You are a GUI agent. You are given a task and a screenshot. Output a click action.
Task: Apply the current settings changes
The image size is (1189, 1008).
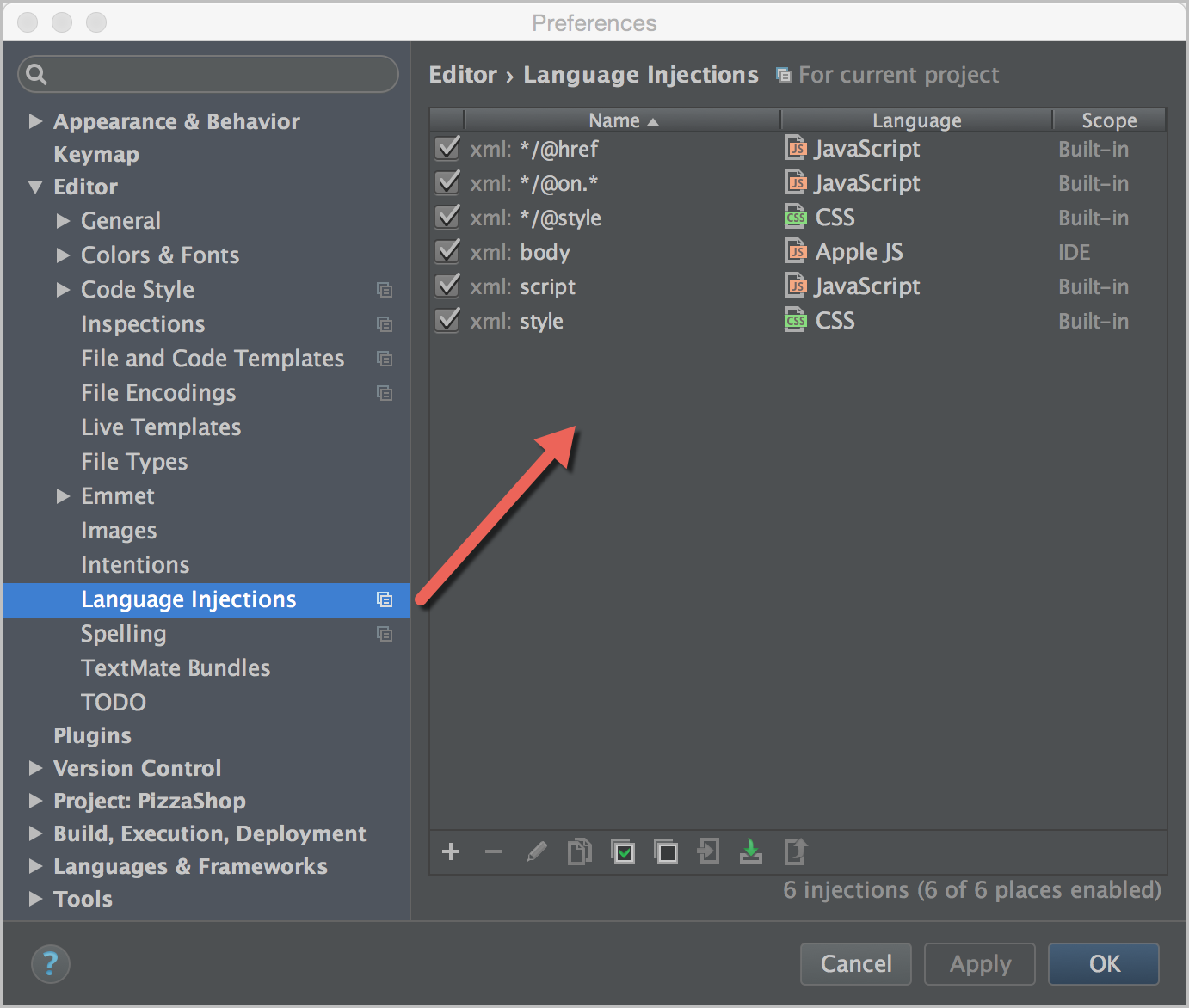pos(978,964)
